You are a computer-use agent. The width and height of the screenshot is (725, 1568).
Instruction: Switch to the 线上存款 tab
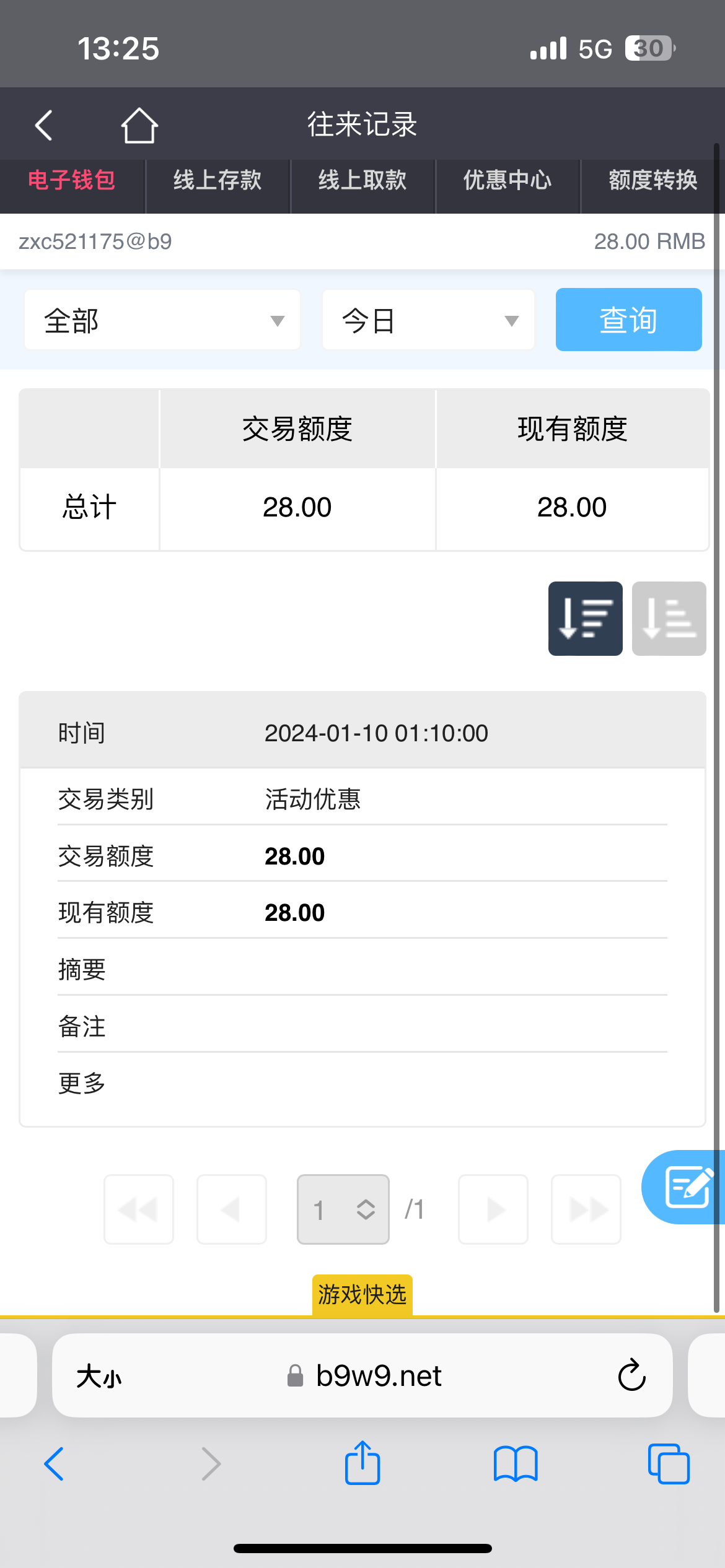[x=217, y=180]
